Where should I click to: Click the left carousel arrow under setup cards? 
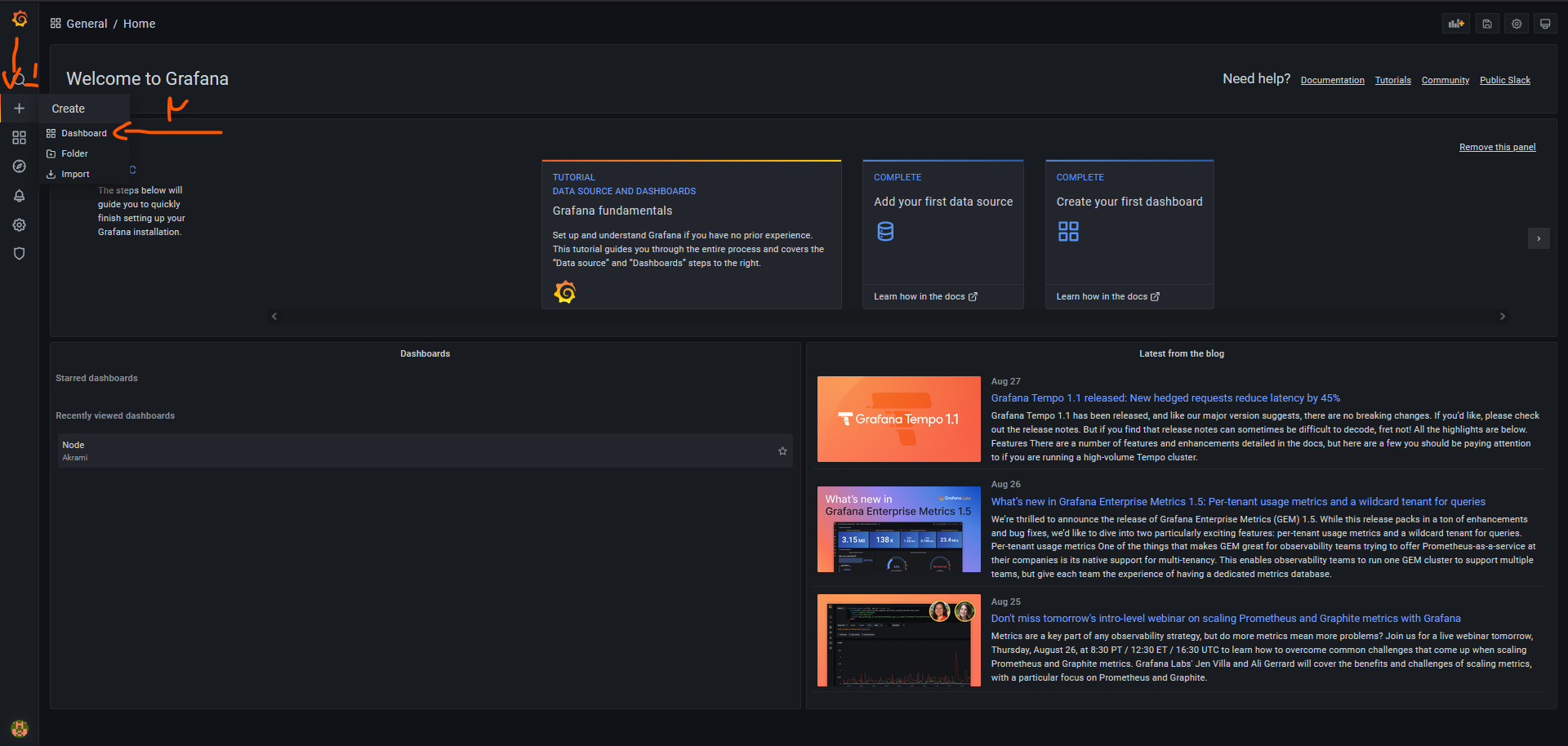(x=274, y=316)
